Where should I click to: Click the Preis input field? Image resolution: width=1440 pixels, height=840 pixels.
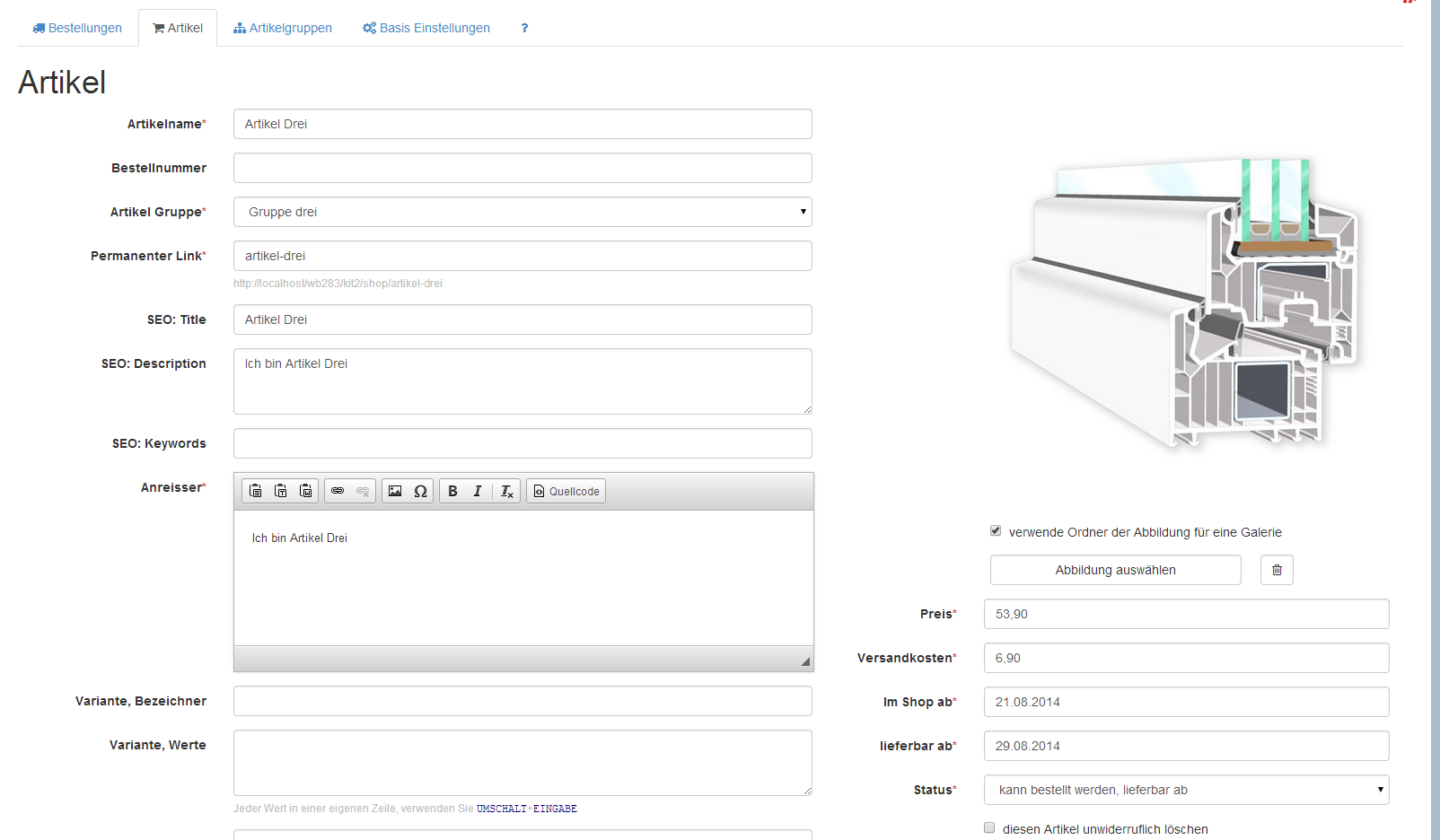(1187, 614)
